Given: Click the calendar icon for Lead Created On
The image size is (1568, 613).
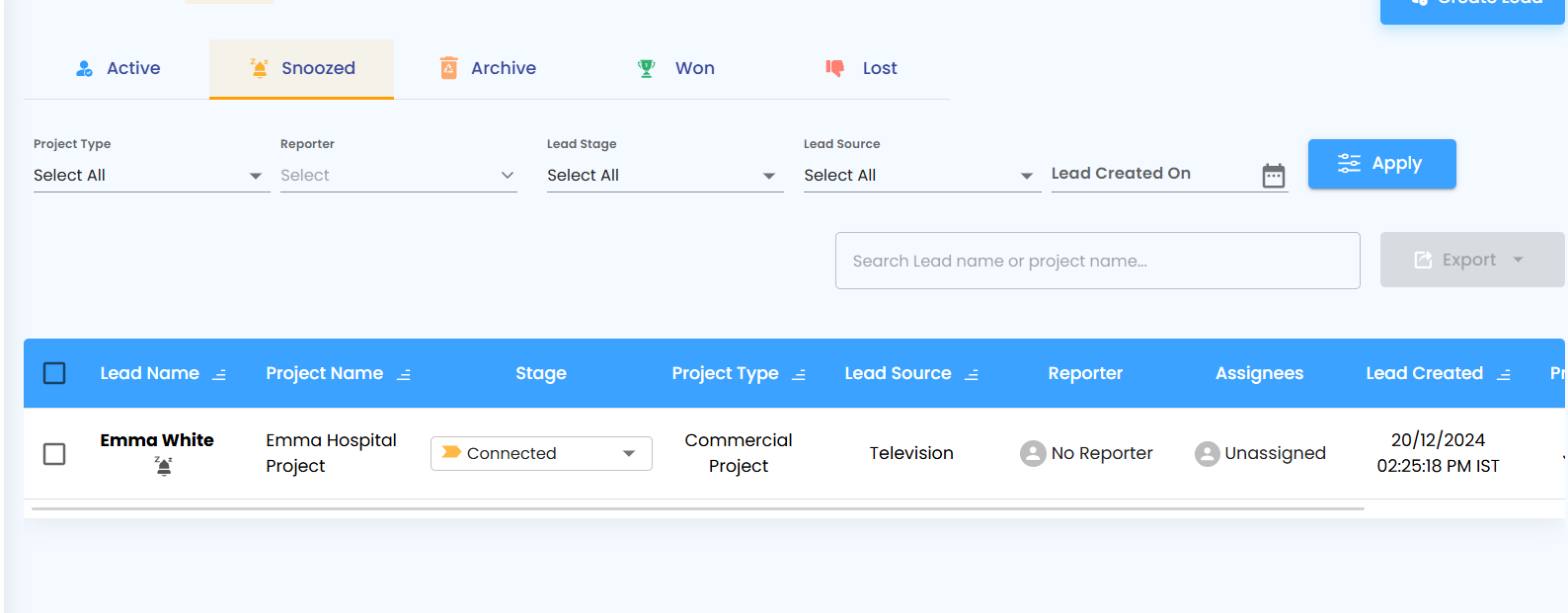Looking at the screenshot, I should click(x=1273, y=176).
